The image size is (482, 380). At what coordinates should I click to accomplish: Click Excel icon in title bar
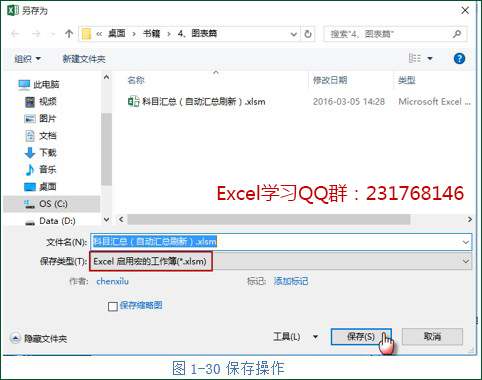13,10
